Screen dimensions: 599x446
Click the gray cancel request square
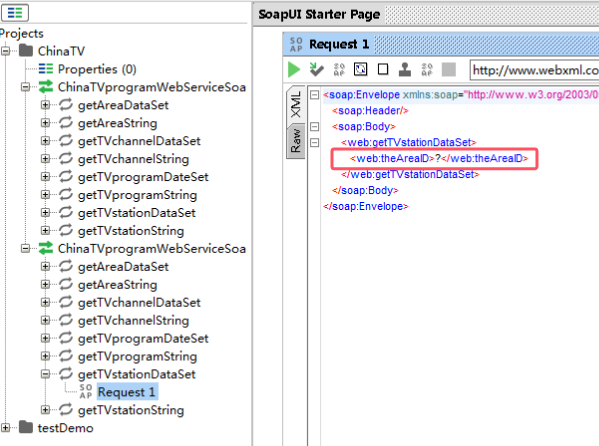coord(449,70)
